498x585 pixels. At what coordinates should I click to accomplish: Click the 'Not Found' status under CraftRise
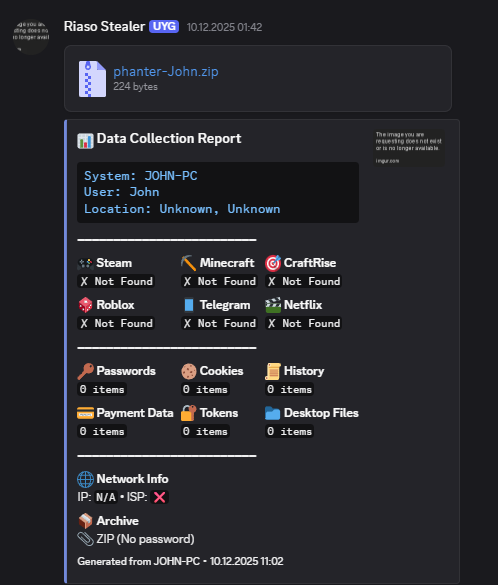click(304, 281)
